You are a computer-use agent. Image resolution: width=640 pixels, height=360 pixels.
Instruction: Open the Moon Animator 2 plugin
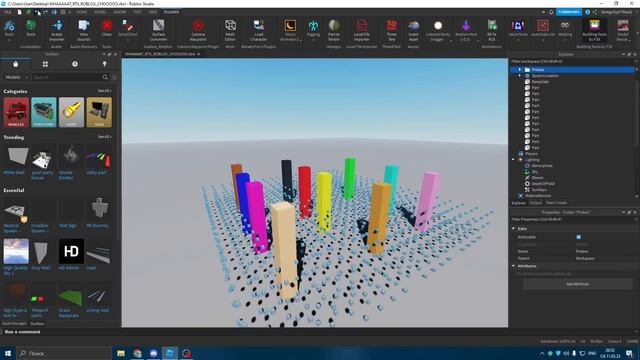(x=290, y=30)
